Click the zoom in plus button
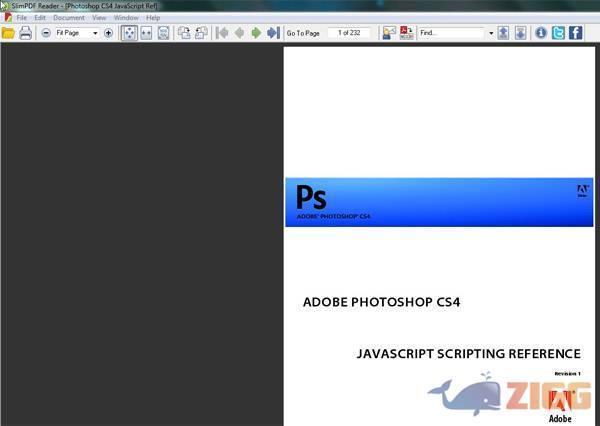This screenshot has height=426, width=600. tap(108, 33)
